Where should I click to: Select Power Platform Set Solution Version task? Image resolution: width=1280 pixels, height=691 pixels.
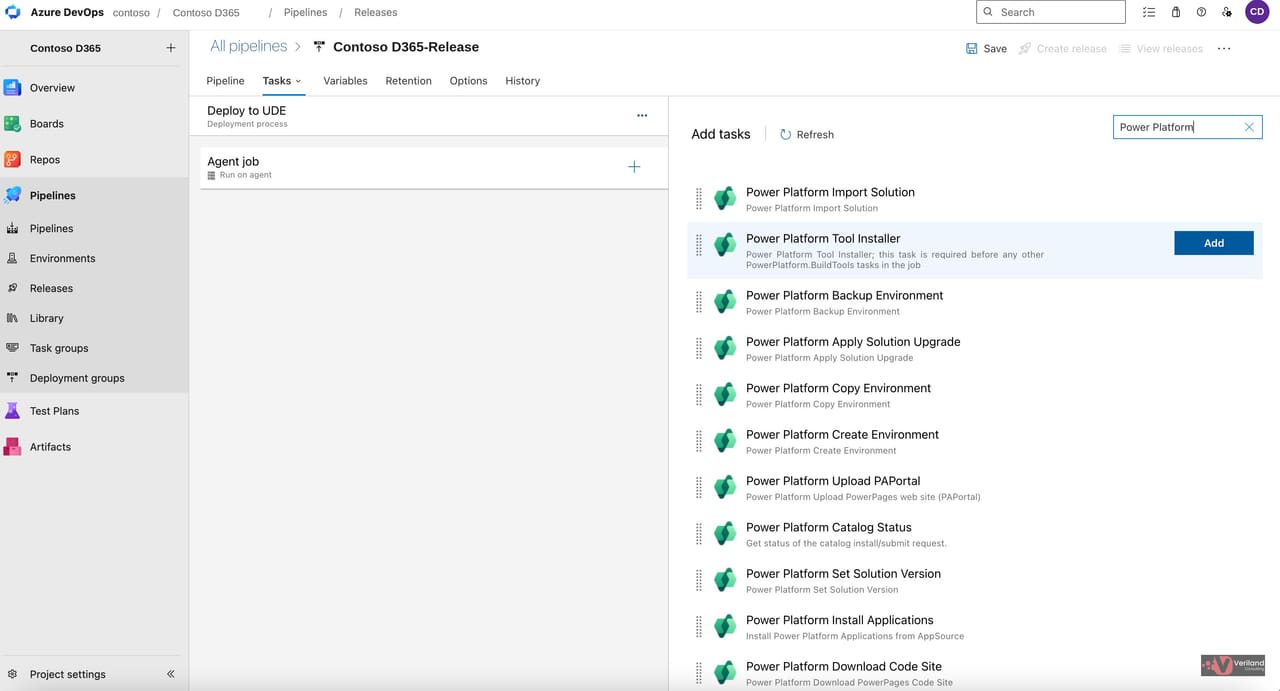tap(975, 581)
